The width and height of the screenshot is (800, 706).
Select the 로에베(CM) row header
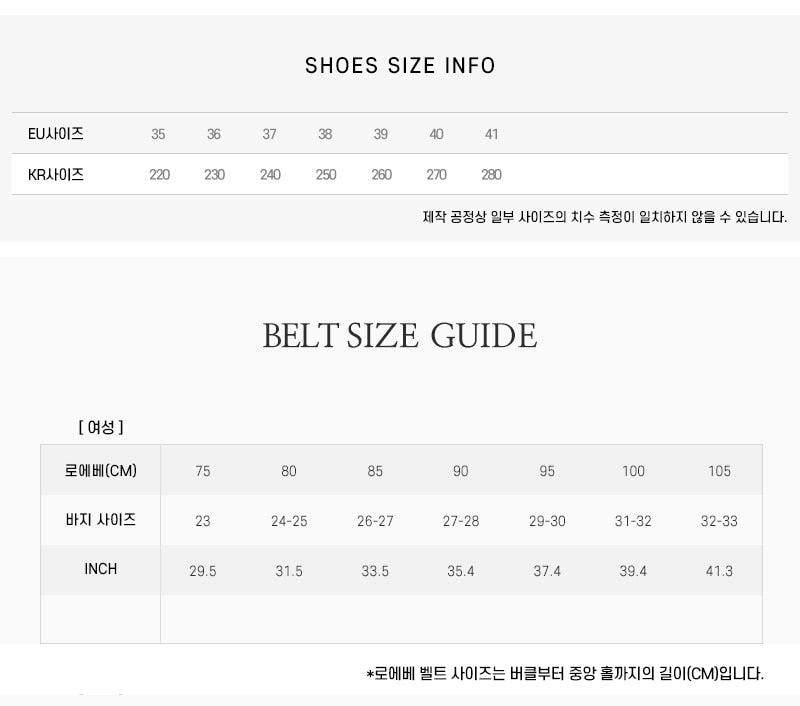point(101,470)
